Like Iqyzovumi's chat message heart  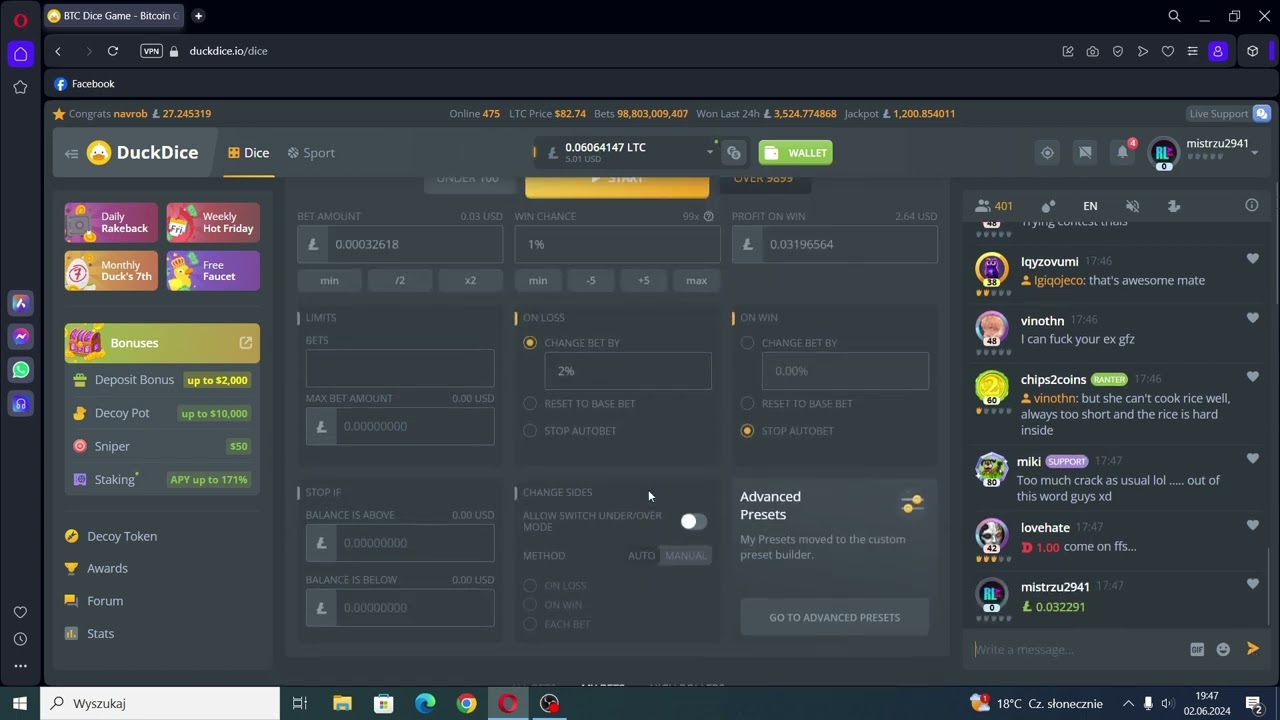1252,259
